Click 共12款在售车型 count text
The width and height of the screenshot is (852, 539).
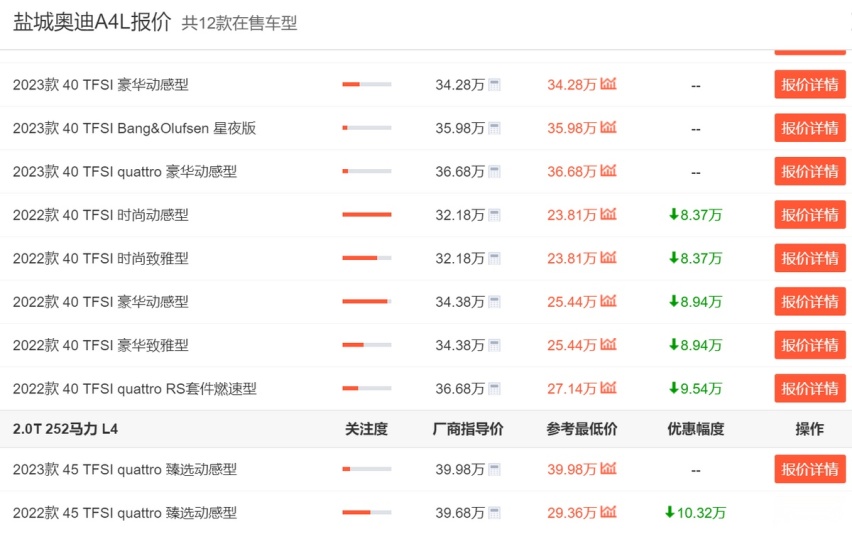click(x=239, y=23)
